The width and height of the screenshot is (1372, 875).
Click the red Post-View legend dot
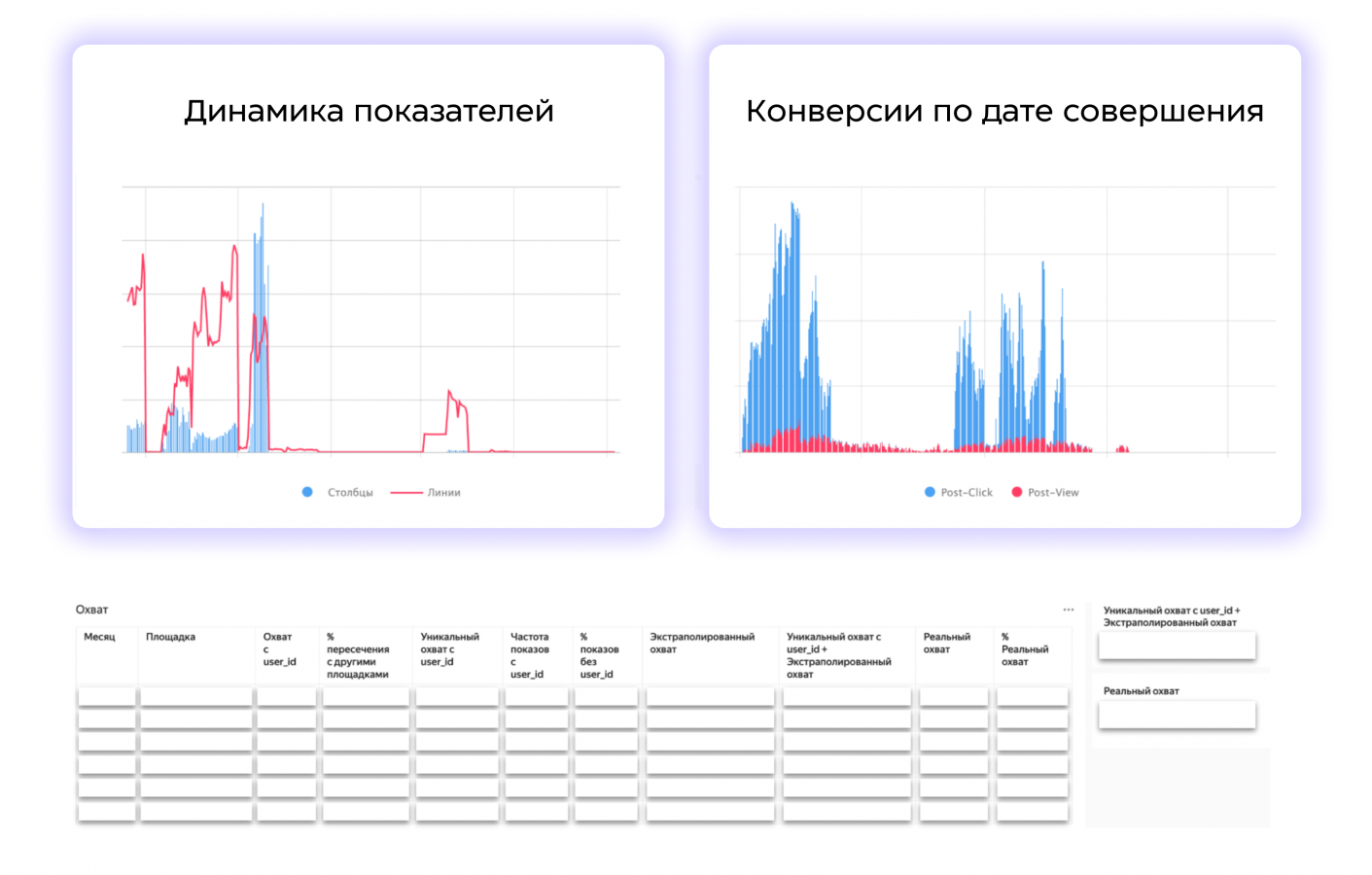click(1017, 492)
